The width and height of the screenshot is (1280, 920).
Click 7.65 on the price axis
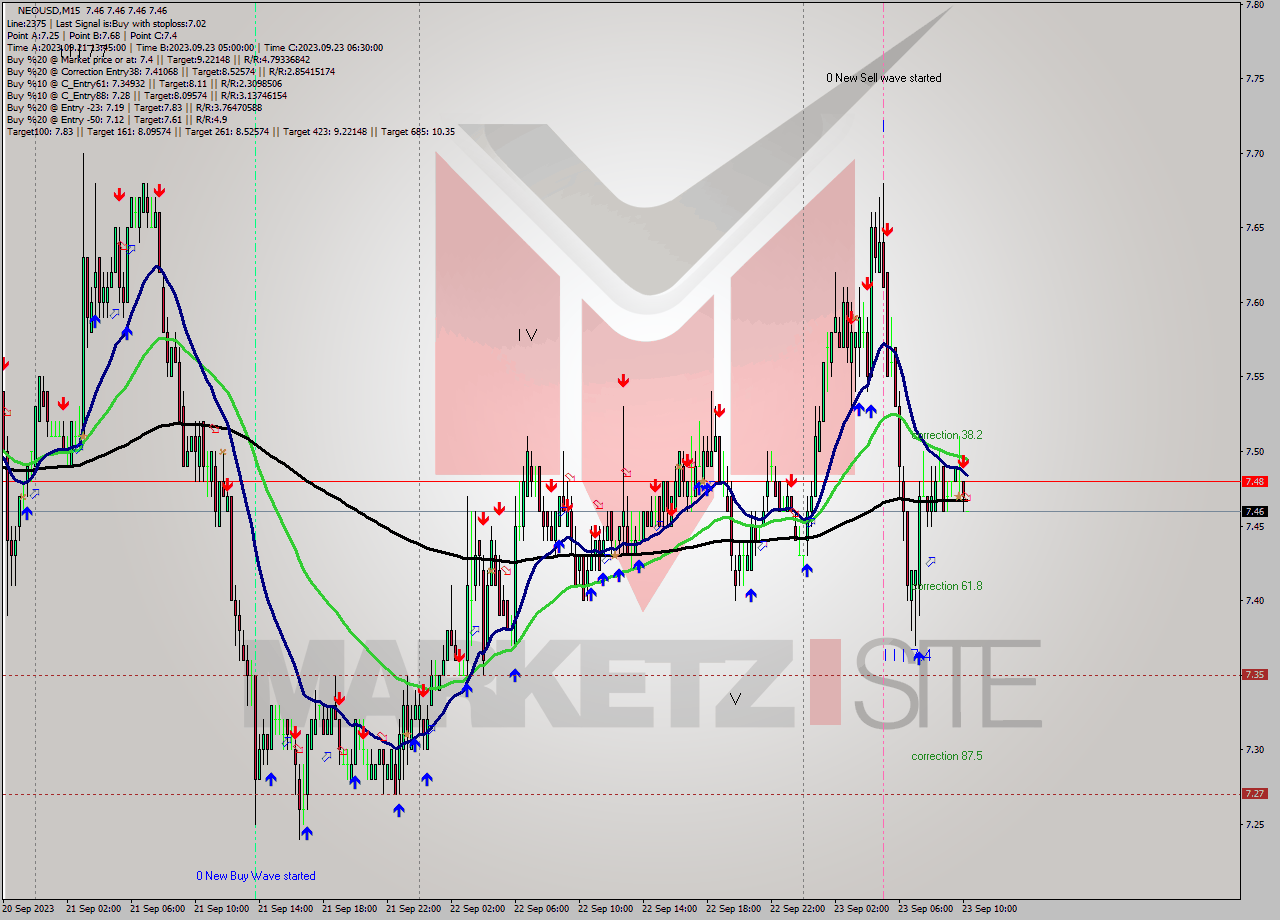[1255, 228]
